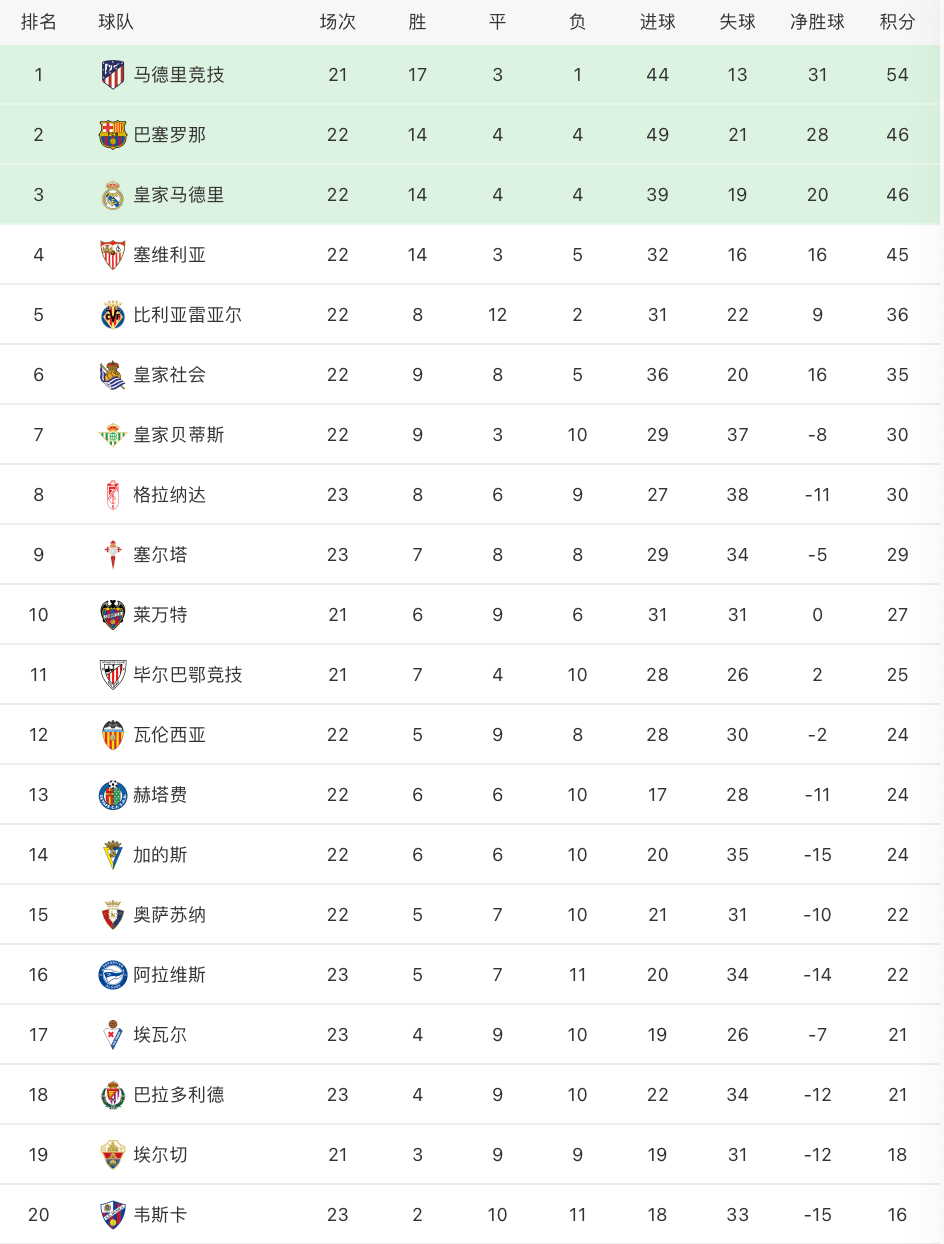The width and height of the screenshot is (944, 1244).
Task: Select the 进球 column header
Action: pos(657,22)
